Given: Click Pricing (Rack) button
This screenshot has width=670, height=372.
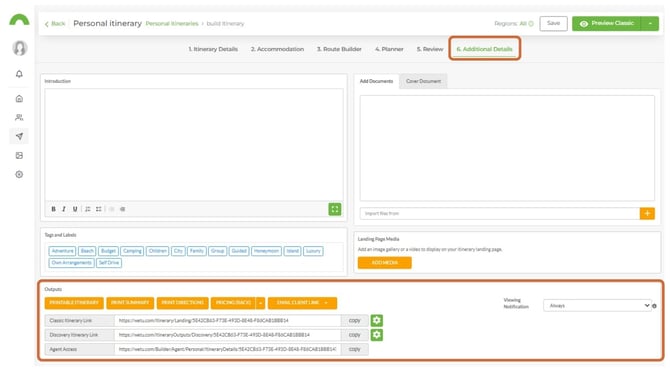Looking at the screenshot, I should tap(233, 303).
